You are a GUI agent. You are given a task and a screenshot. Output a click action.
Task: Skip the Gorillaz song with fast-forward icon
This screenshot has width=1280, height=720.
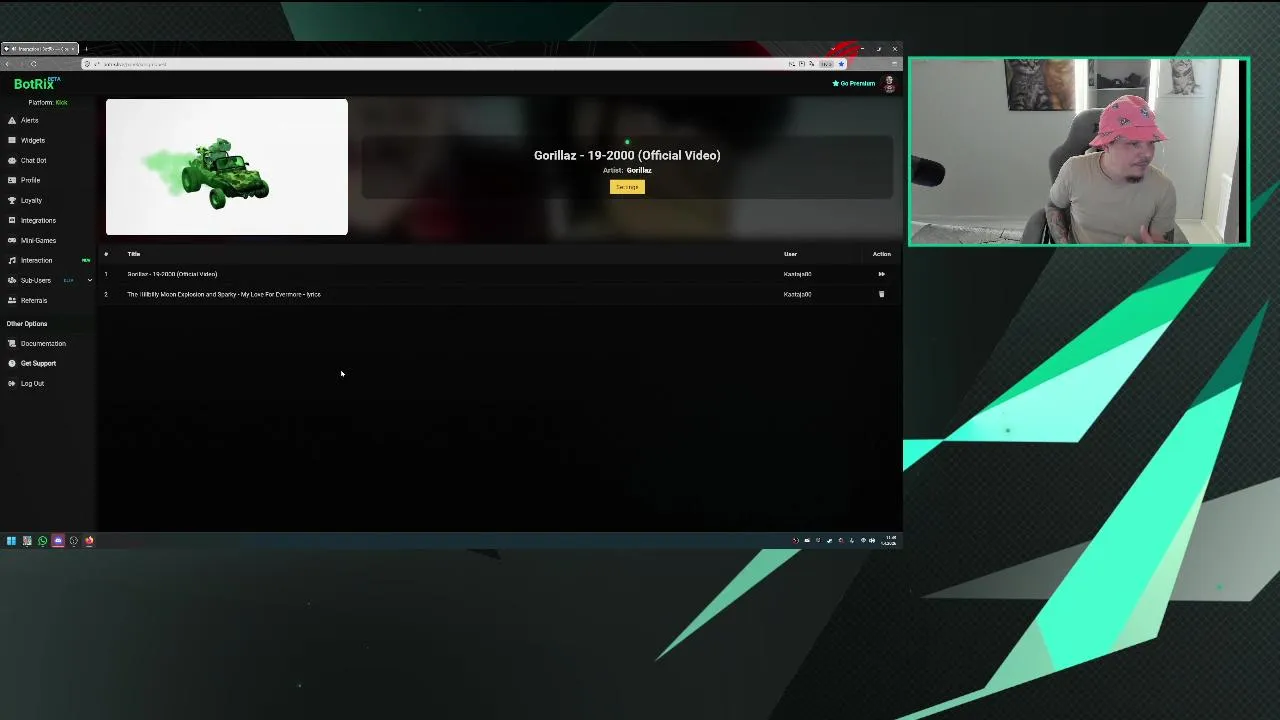(x=881, y=274)
